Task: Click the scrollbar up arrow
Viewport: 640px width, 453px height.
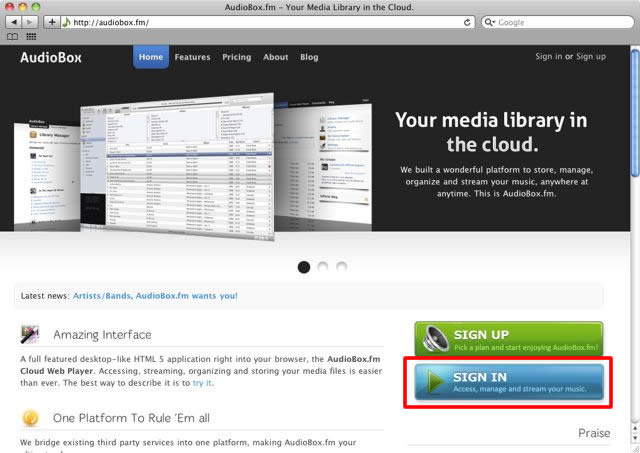Action: click(x=635, y=428)
